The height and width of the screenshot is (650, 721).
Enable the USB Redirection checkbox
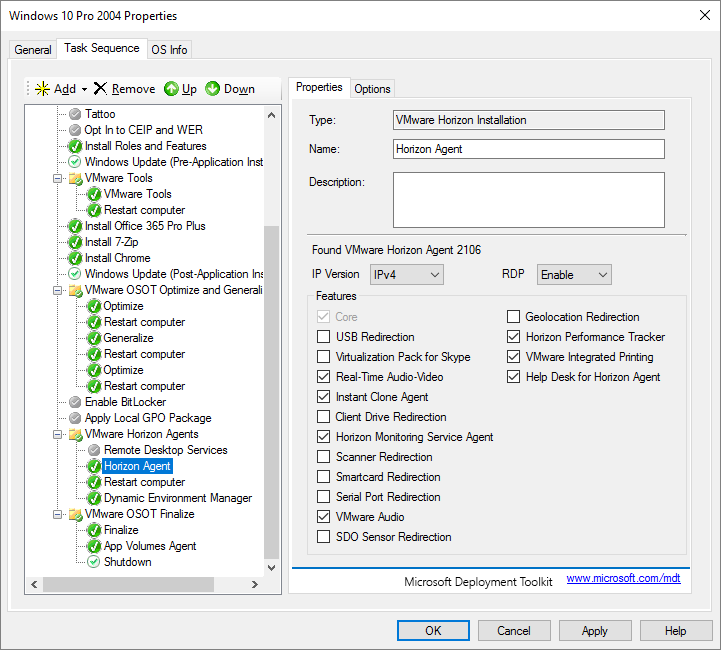pos(323,337)
